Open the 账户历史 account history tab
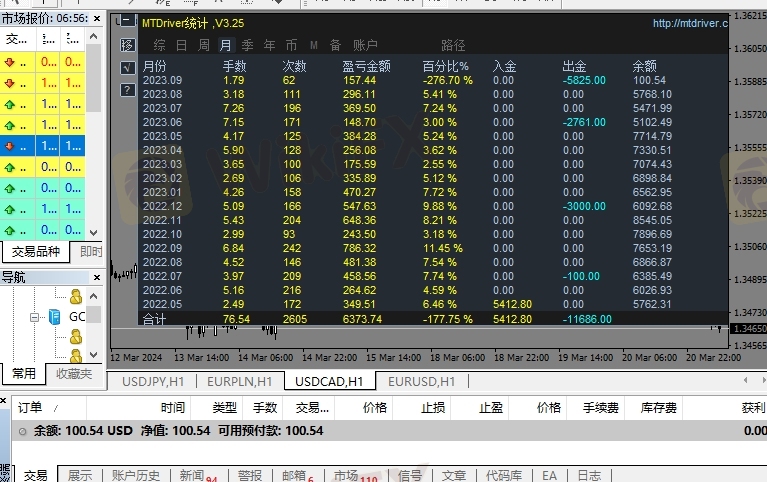The height and width of the screenshot is (482, 767). [135, 475]
